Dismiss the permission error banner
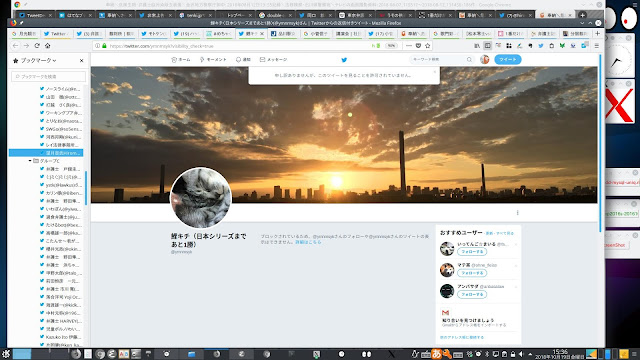 coord(435,71)
